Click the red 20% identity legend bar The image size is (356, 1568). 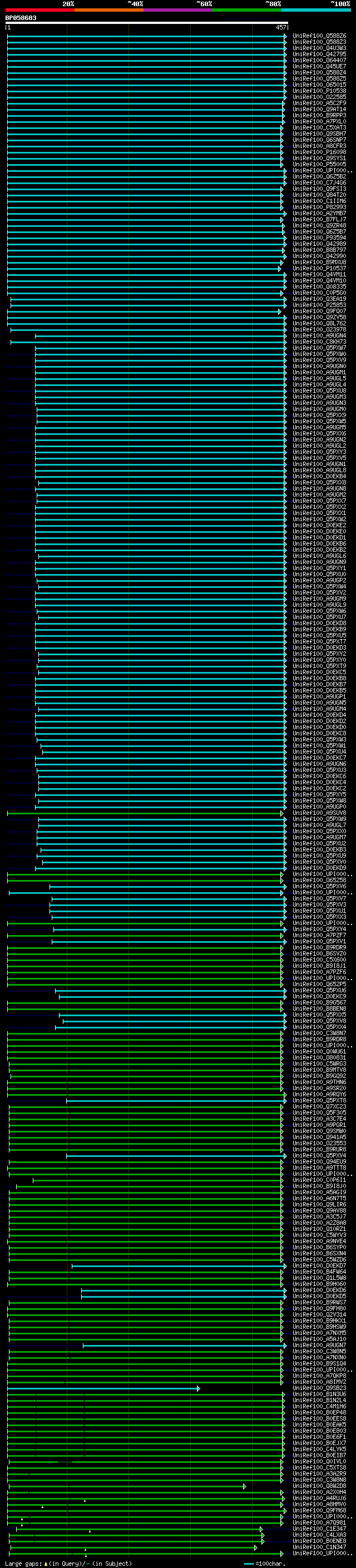click(x=39, y=10)
